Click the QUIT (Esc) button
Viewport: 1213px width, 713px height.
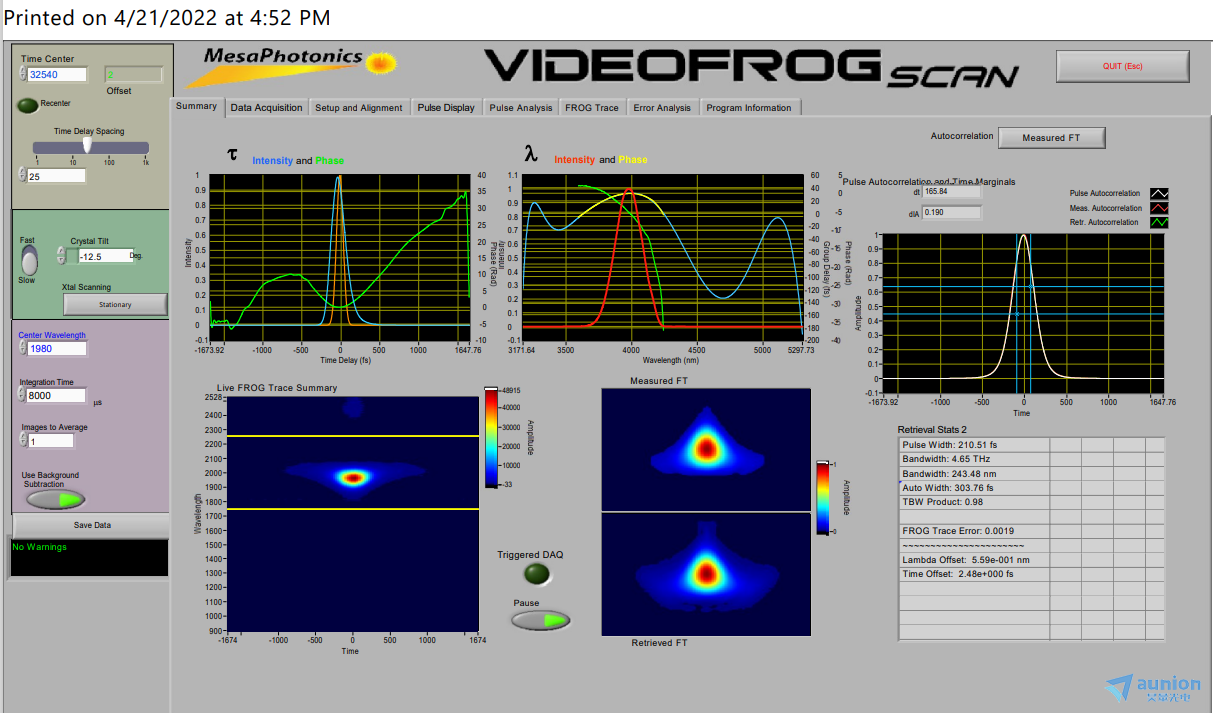1122,66
